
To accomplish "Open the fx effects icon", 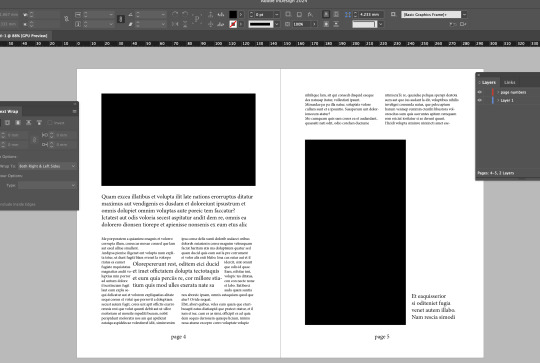I will pos(310,14).
